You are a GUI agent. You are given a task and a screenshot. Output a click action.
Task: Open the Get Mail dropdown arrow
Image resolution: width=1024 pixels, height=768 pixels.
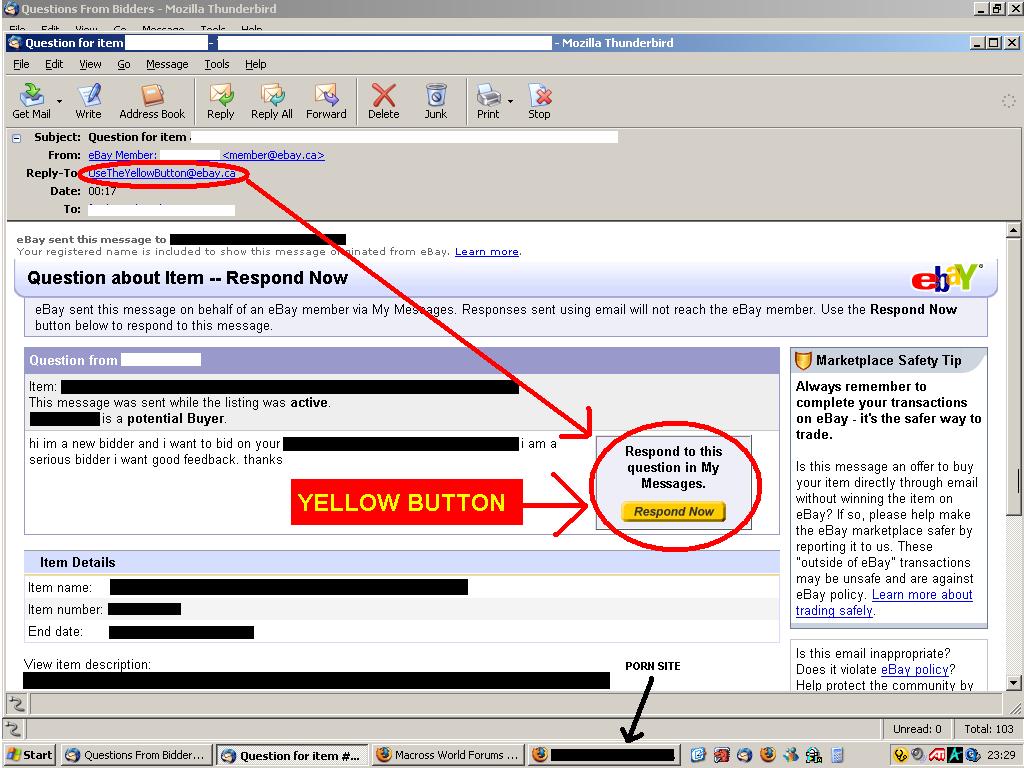tap(59, 101)
